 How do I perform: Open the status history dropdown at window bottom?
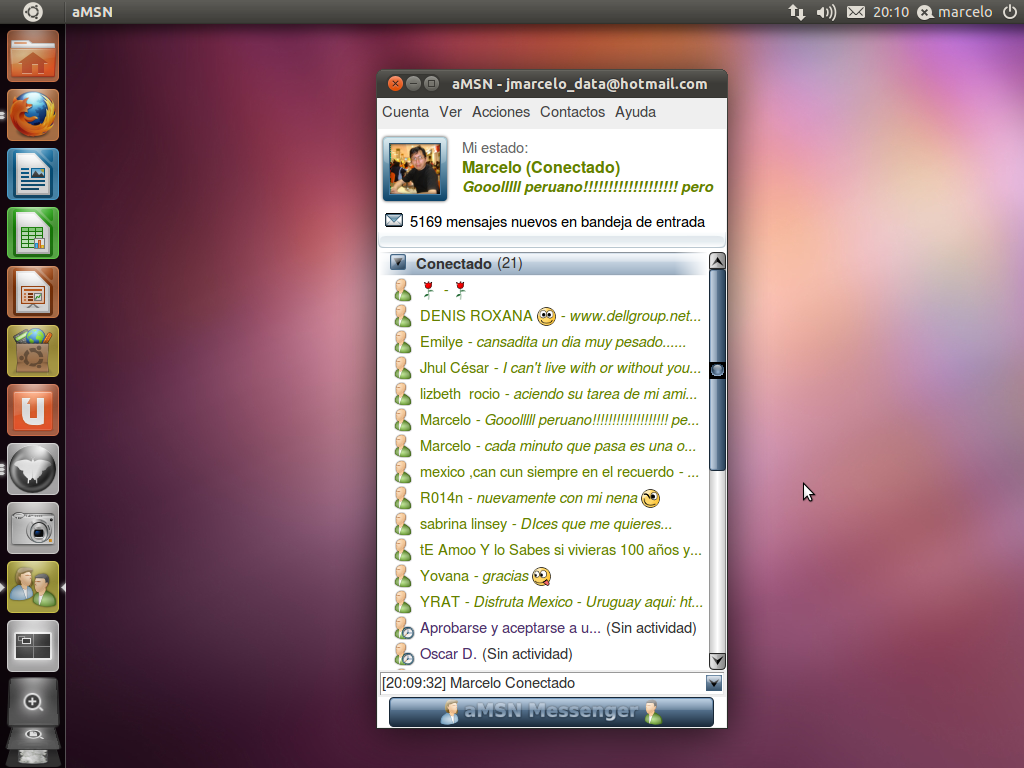(713, 683)
